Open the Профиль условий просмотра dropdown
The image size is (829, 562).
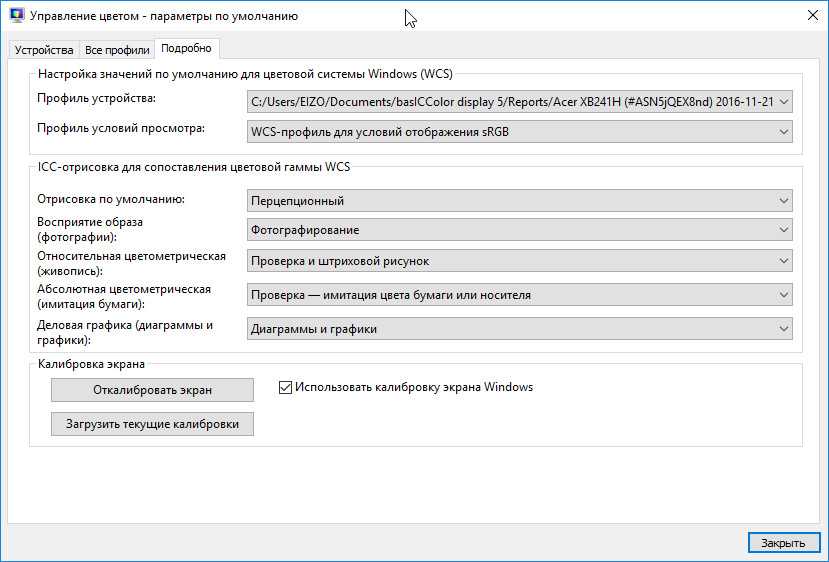coord(519,131)
